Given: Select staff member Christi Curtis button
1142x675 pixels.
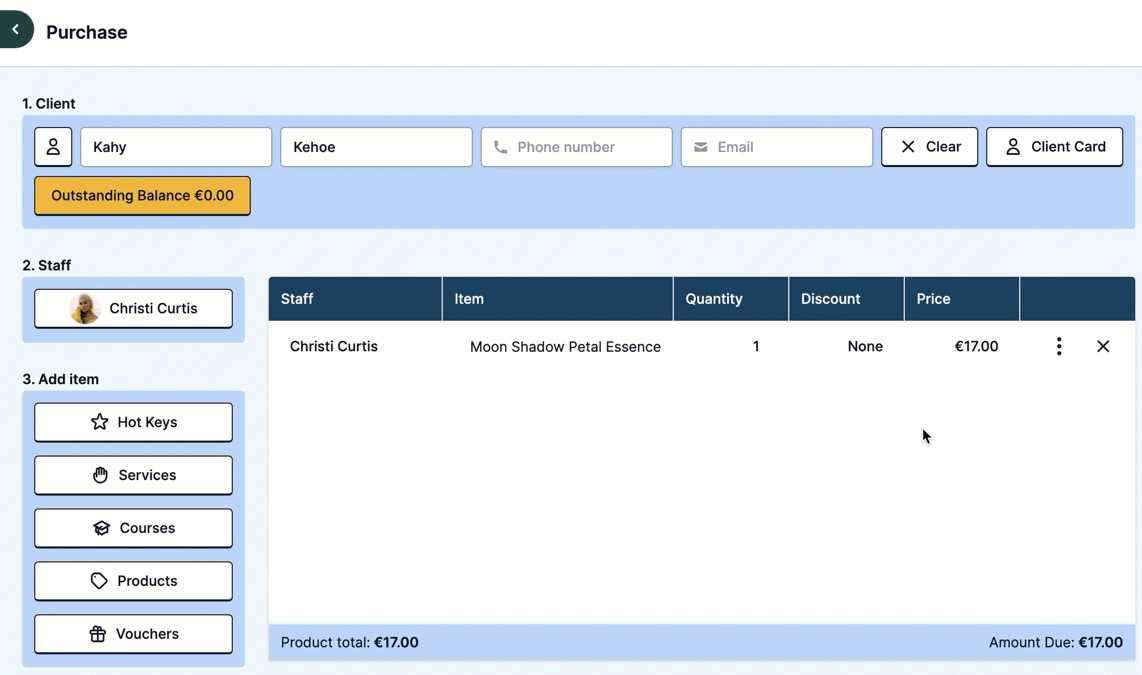Looking at the screenshot, I should tap(133, 309).
